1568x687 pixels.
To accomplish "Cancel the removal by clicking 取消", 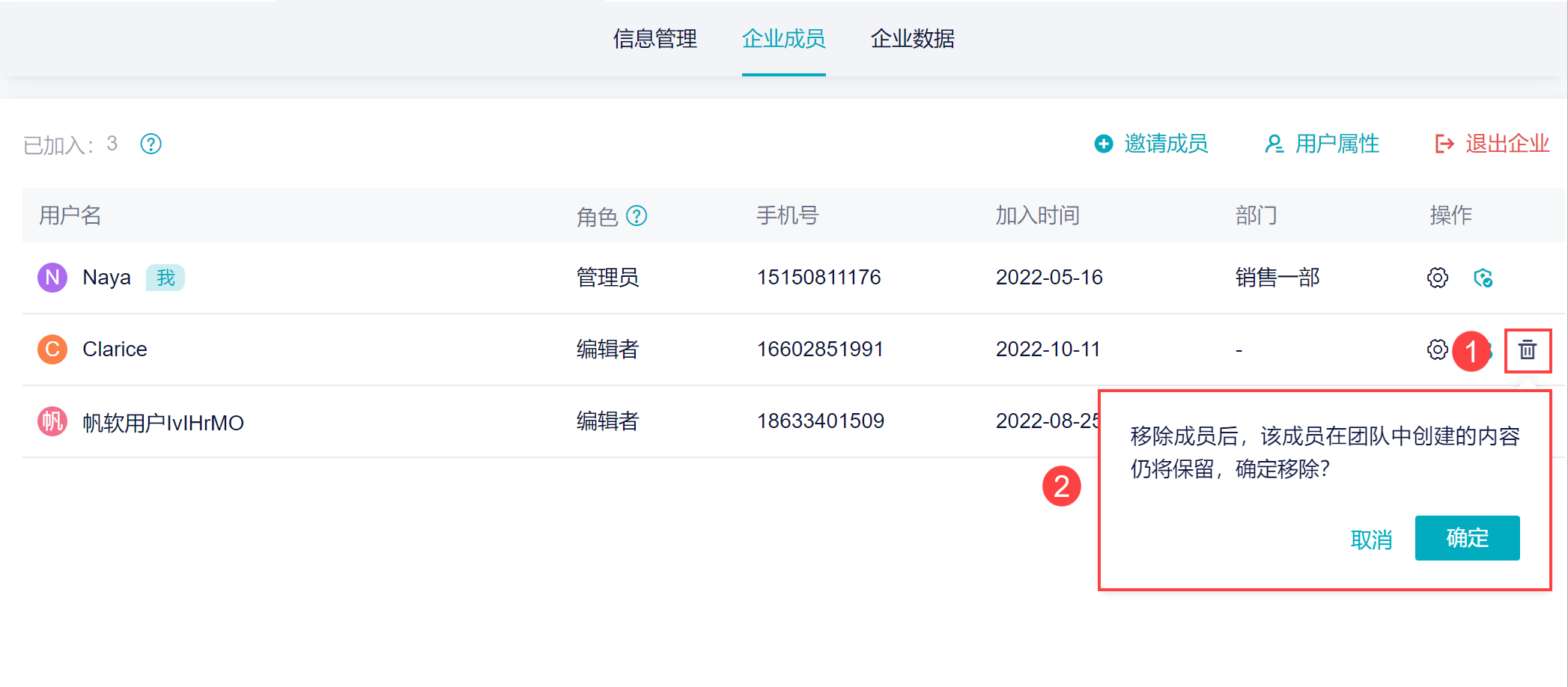I will coord(1371,540).
